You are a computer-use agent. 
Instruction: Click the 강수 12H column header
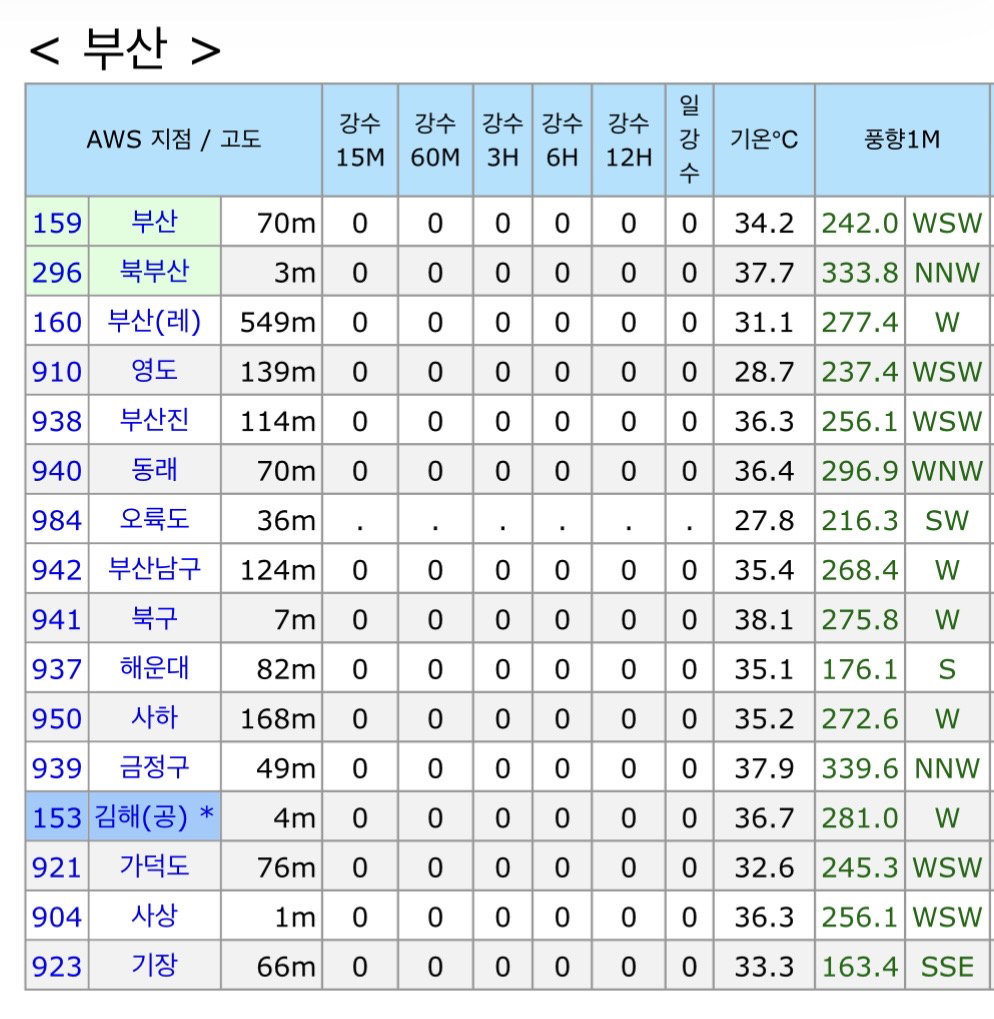click(x=628, y=140)
